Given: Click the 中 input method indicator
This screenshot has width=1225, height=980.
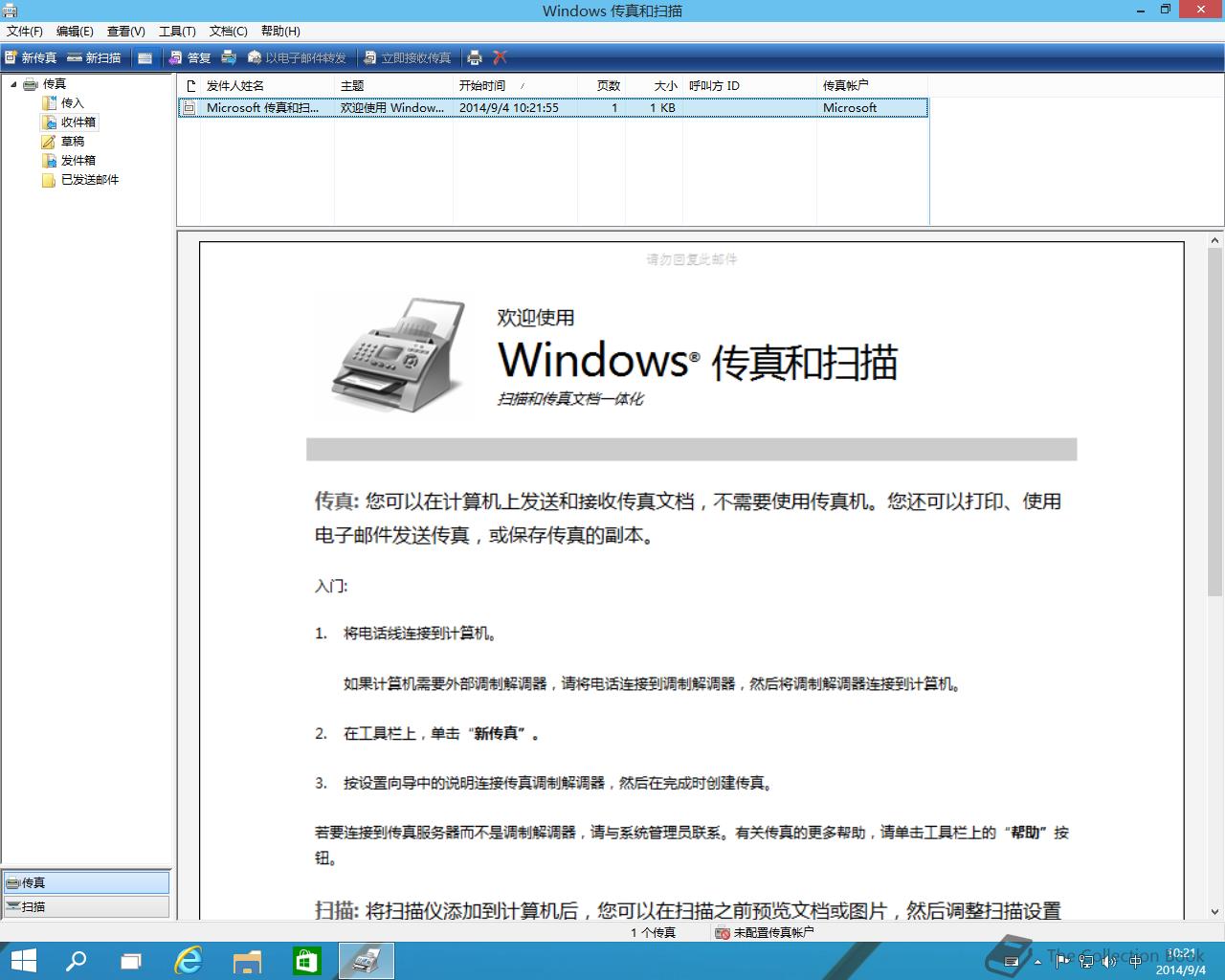Looking at the screenshot, I should [1135, 961].
